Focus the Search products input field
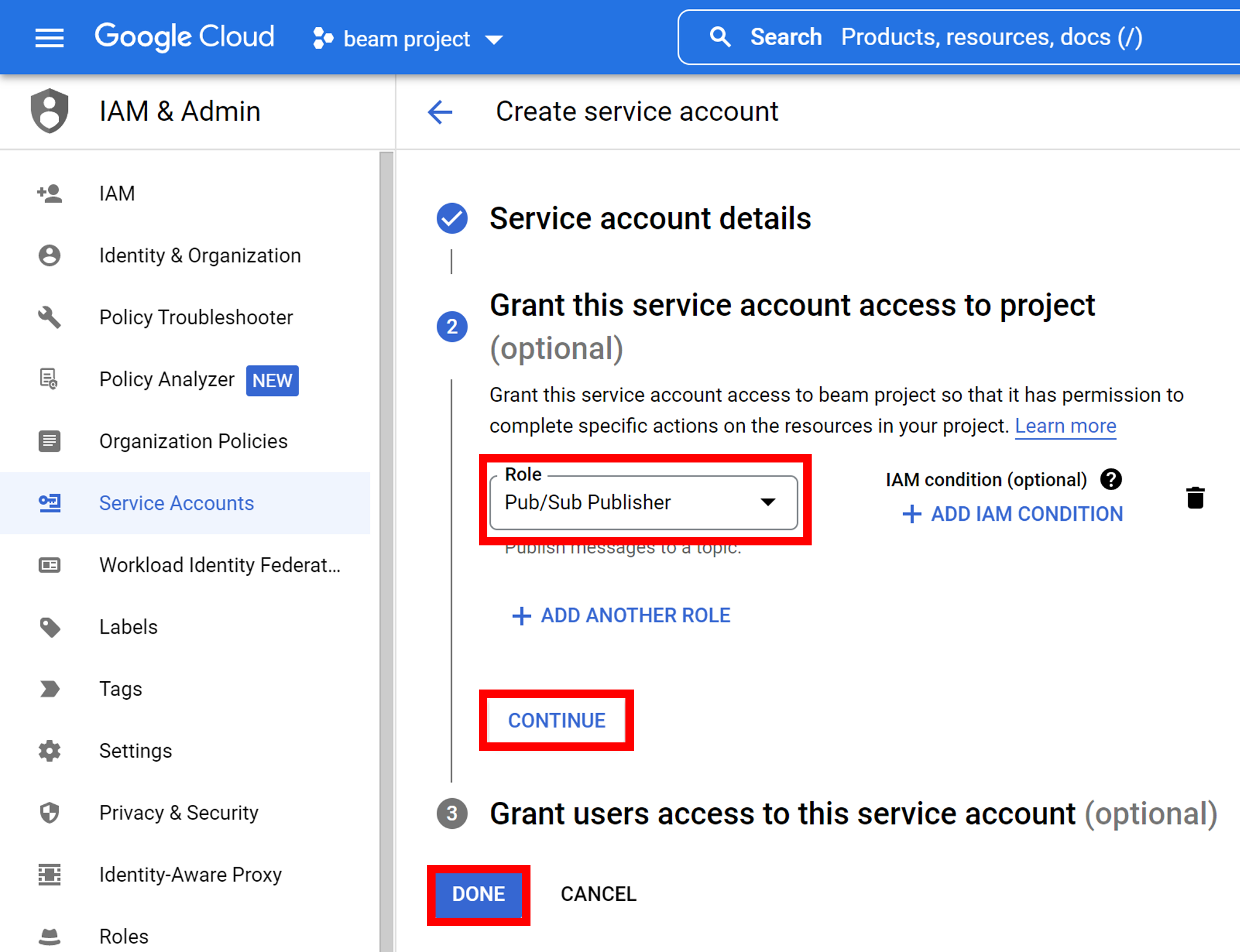 (x=991, y=37)
